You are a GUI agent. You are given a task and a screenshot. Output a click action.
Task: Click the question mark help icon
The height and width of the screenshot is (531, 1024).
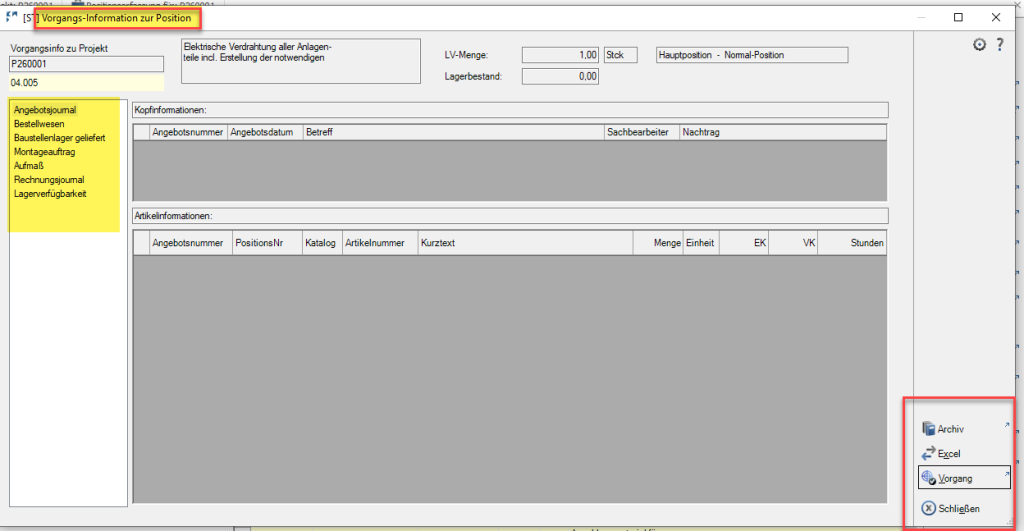999,45
